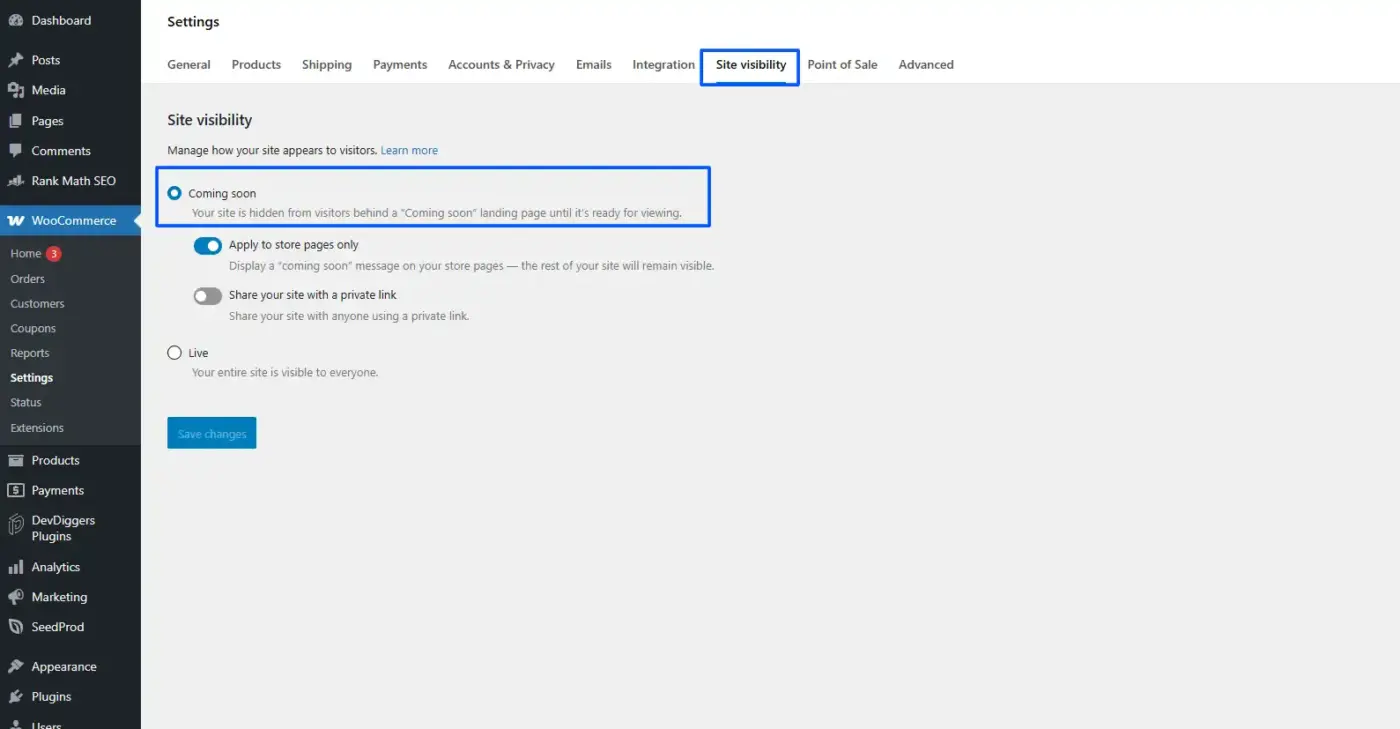Click the Marketing megaphone icon
1400x729 pixels.
click(15, 597)
